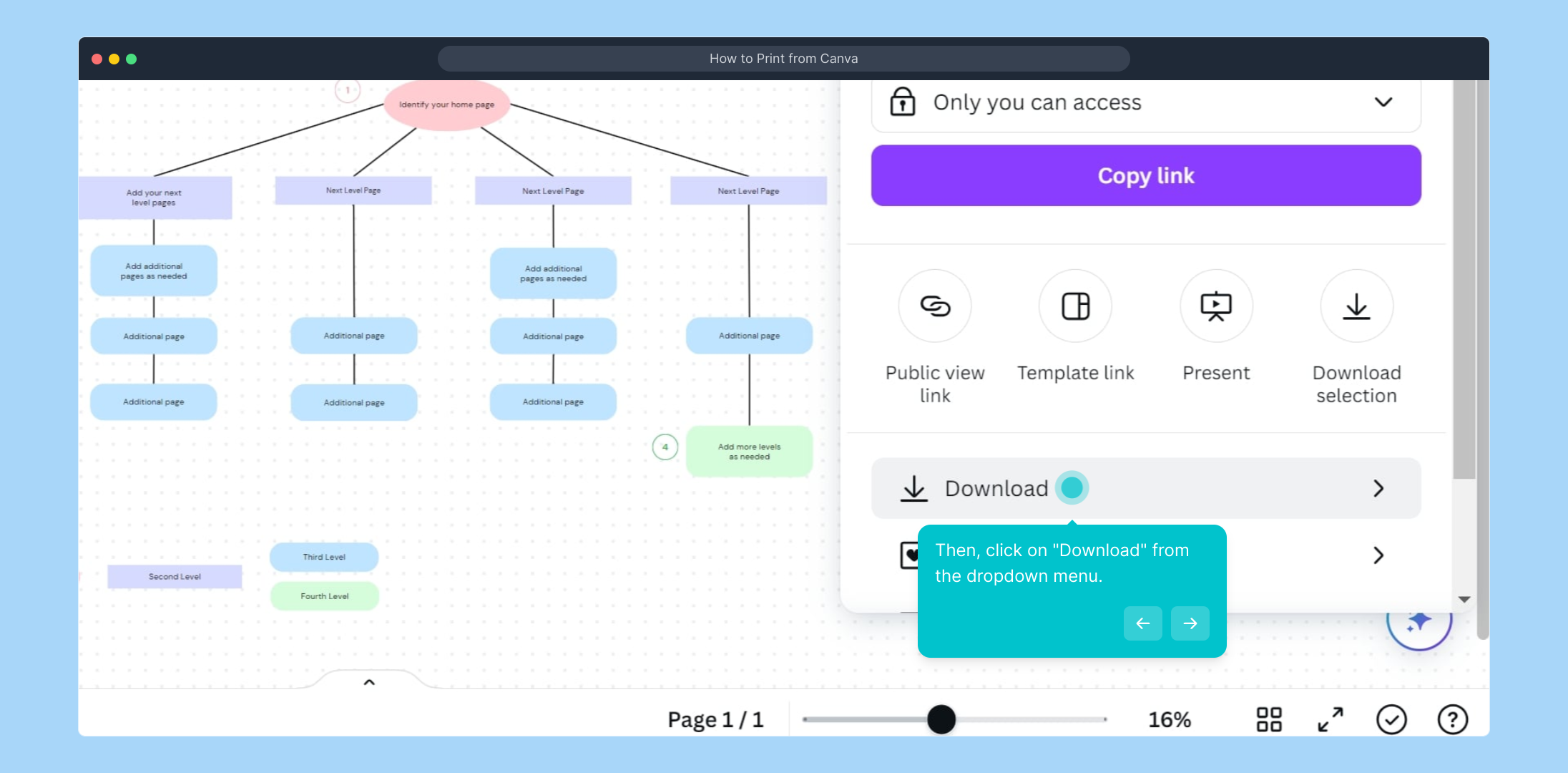Select the pink 'Identify your home page' shape
Image resolution: width=1568 pixels, height=773 pixels.
point(446,105)
